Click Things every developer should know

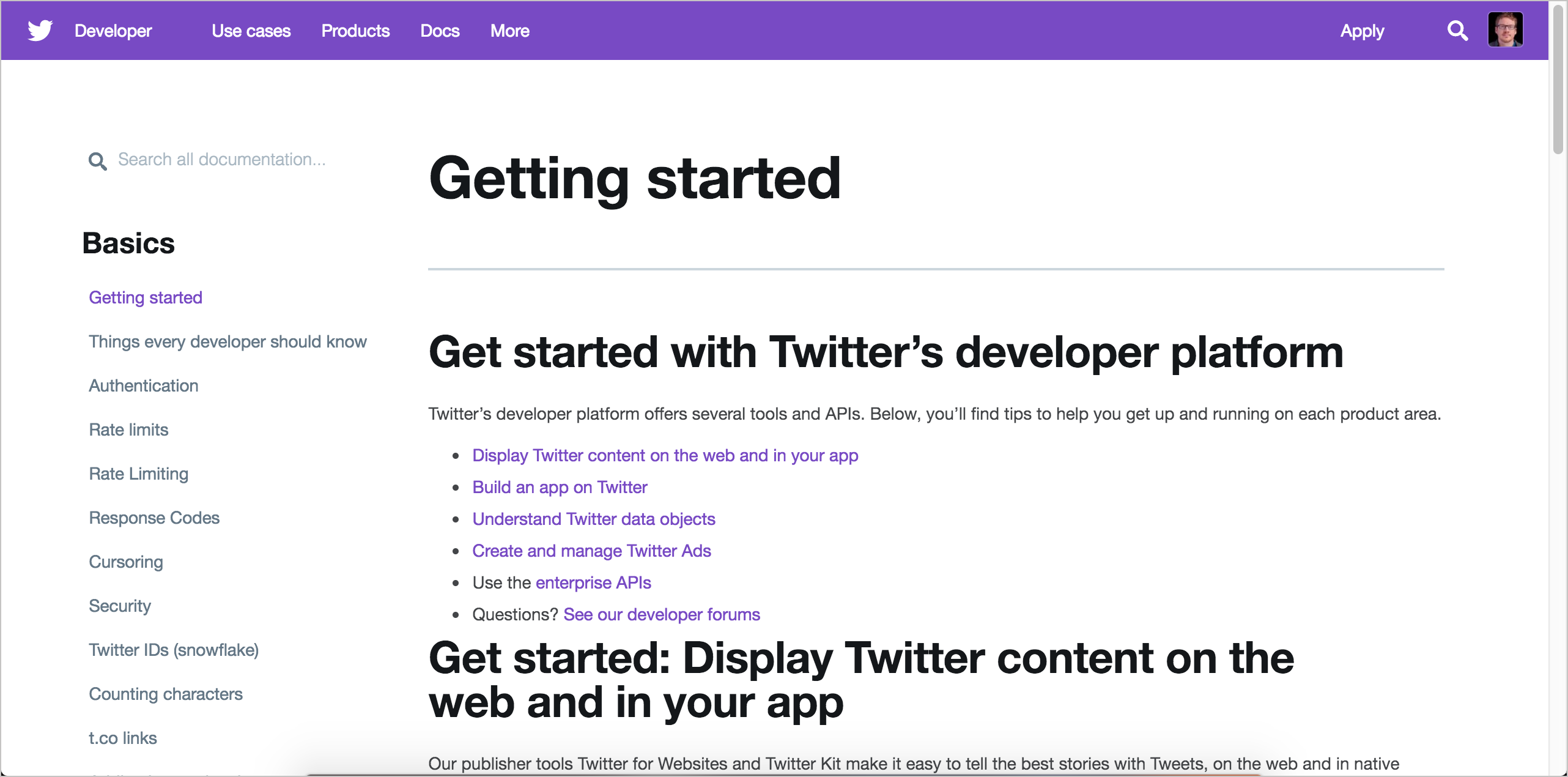[x=227, y=341]
